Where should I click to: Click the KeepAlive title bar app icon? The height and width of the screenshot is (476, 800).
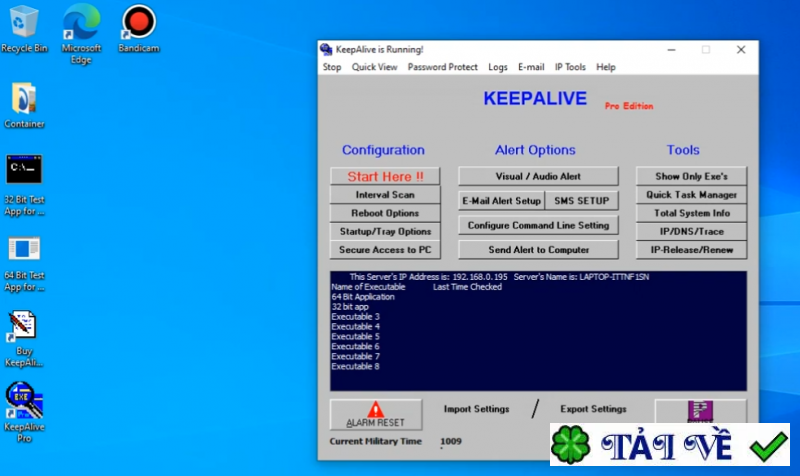(x=326, y=49)
